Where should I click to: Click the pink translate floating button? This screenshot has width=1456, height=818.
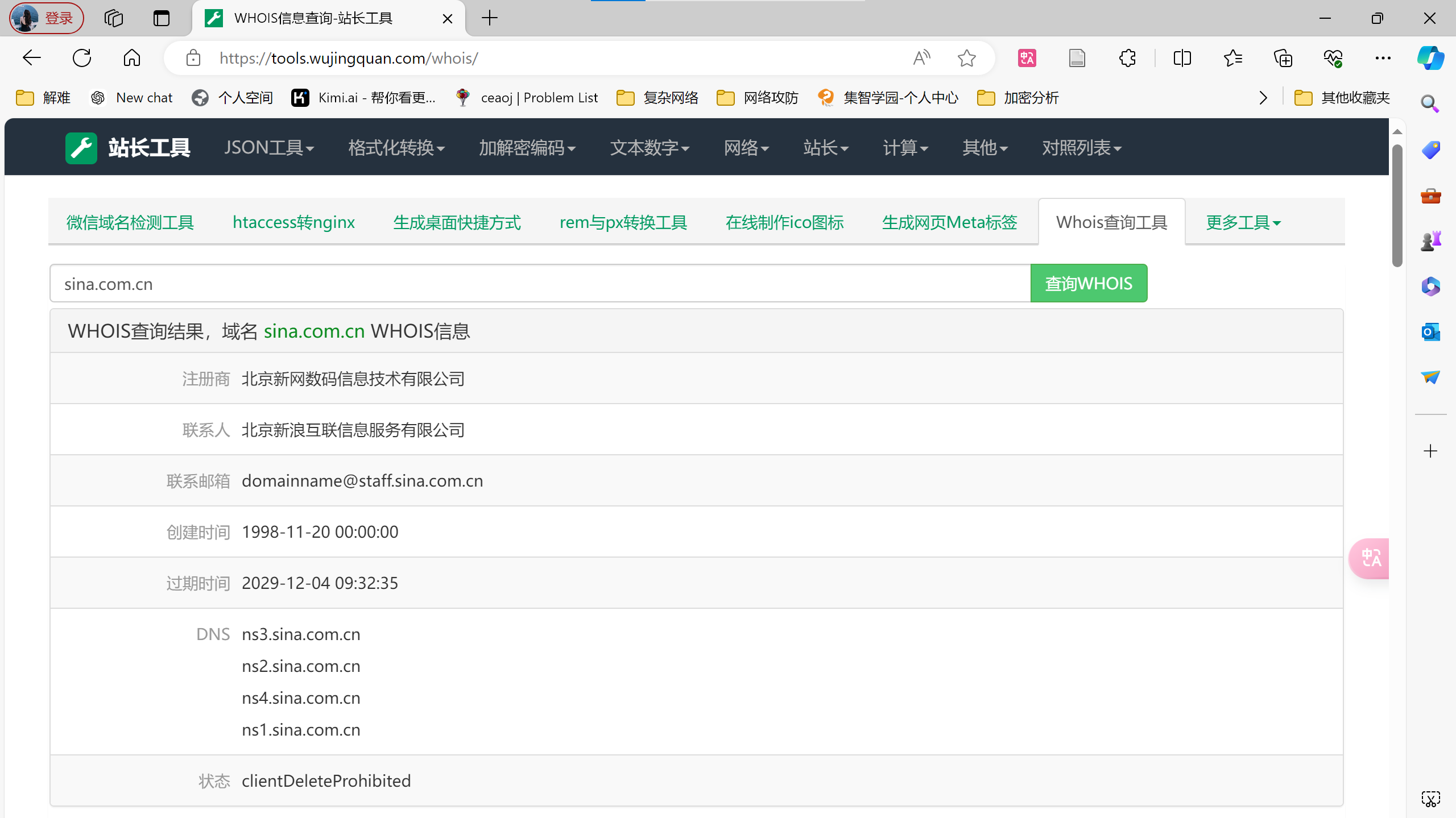[x=1371, y=558]
